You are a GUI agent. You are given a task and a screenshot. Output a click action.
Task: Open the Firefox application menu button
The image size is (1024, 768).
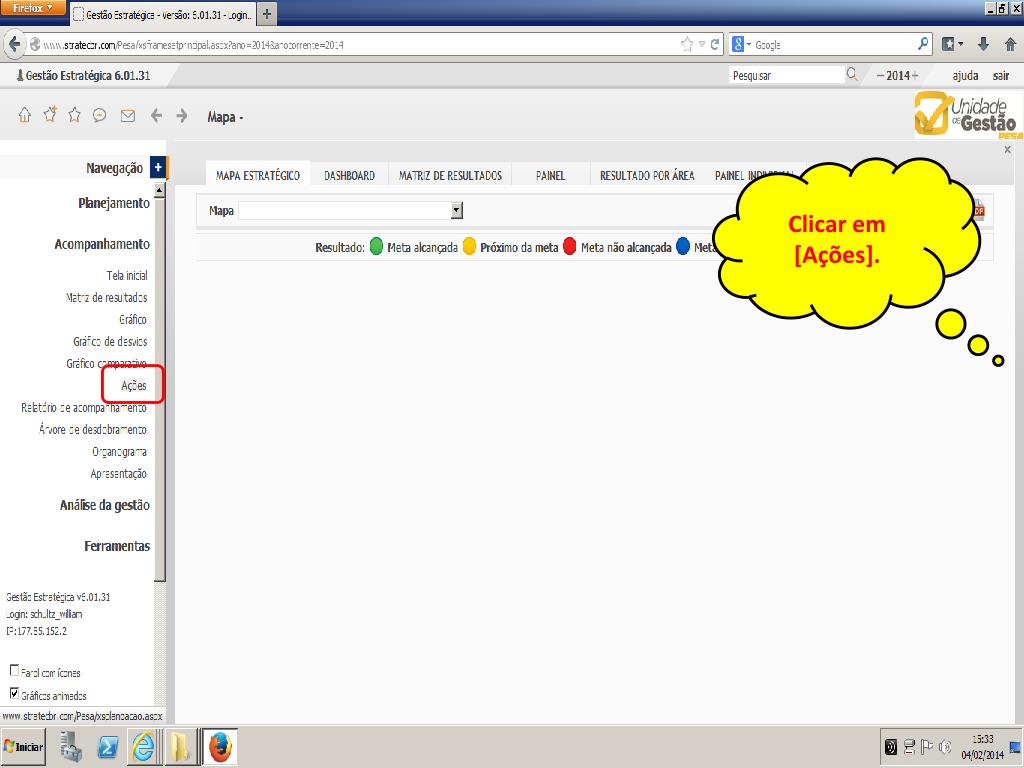[x=32, y=8]
